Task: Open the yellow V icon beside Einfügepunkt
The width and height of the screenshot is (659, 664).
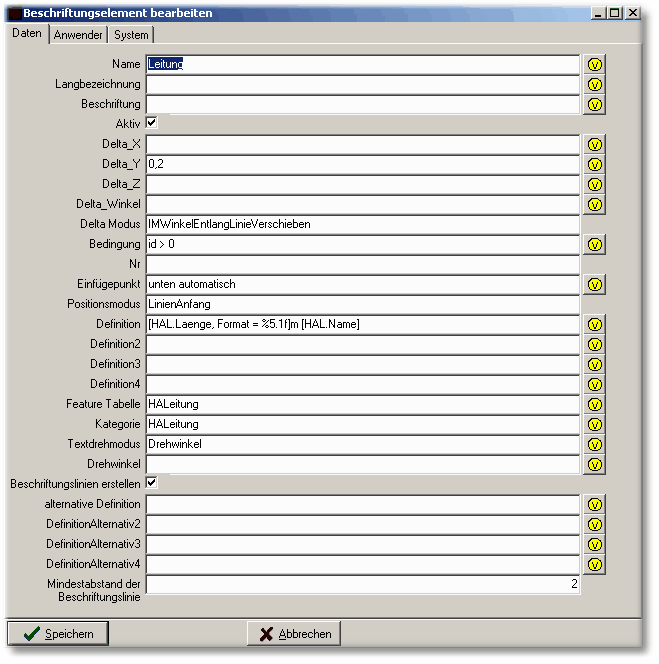Action: pyautogui.click(x=595, y=284)
